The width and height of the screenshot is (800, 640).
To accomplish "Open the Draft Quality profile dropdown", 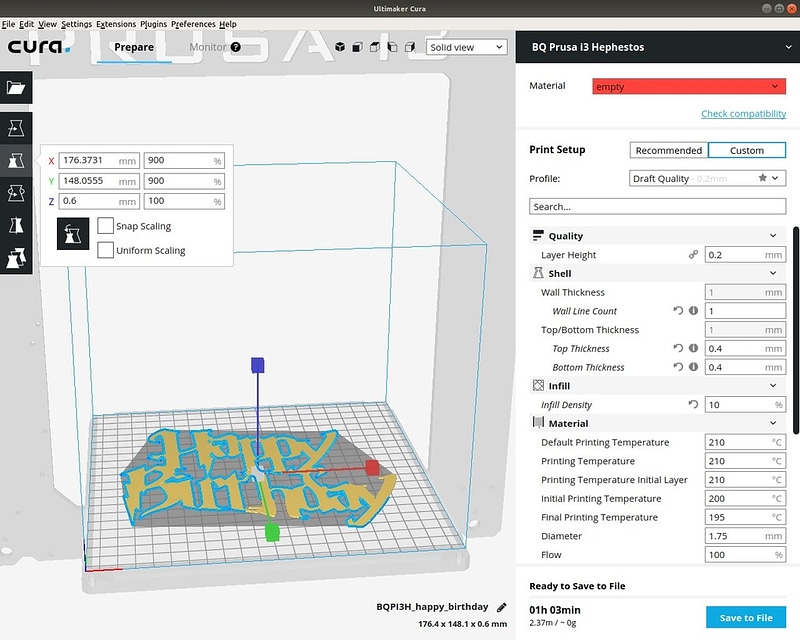I will 707,178.
